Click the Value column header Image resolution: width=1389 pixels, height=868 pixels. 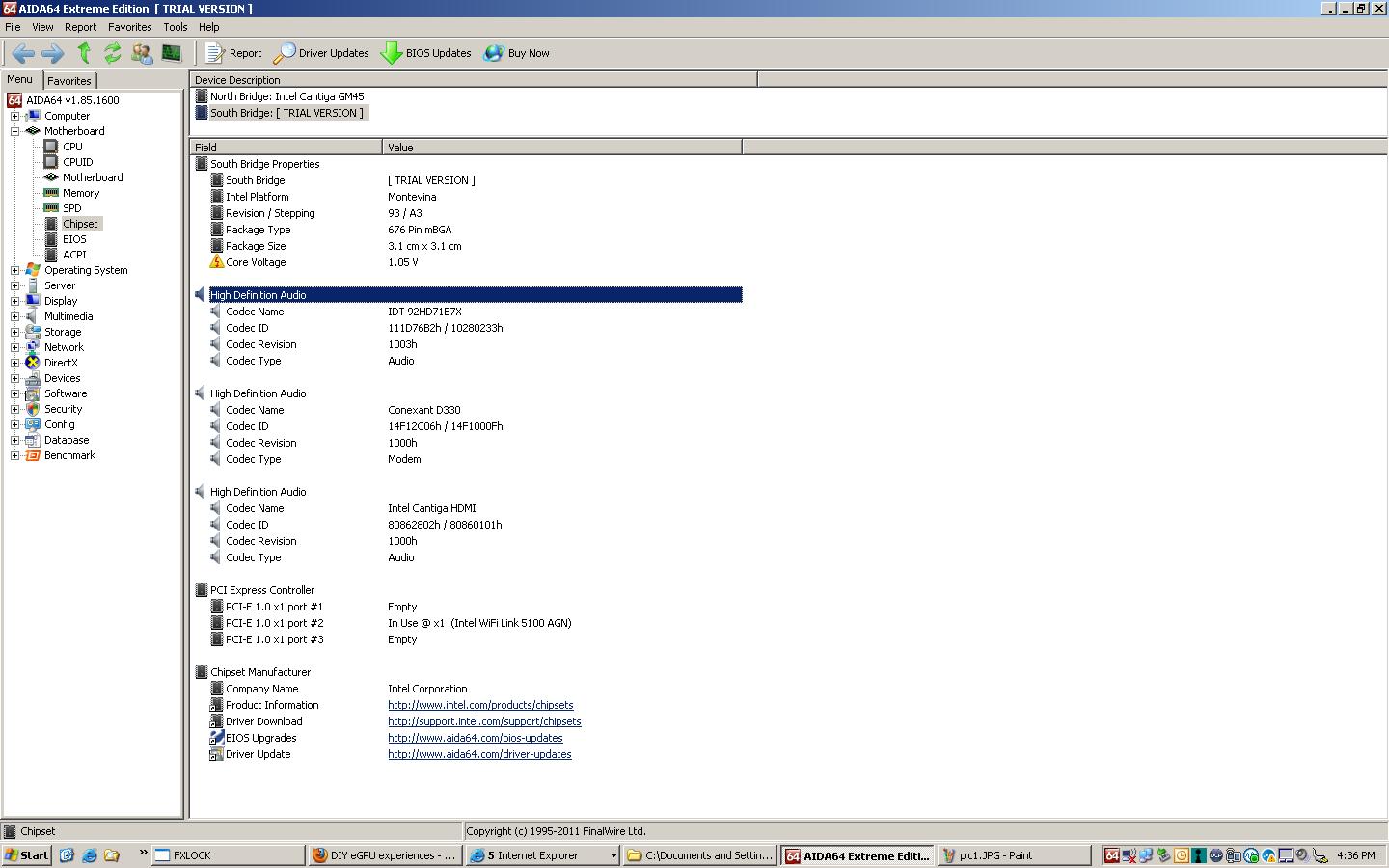pos(562,148)
